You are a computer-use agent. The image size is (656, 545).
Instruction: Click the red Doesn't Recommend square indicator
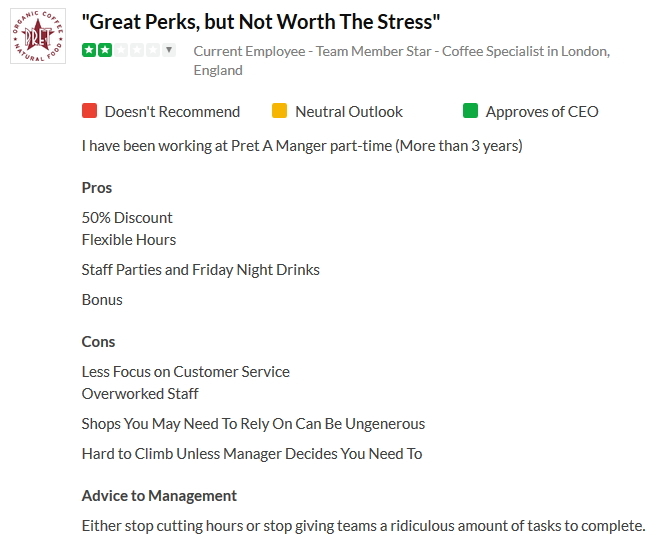[x=89, y=111]
